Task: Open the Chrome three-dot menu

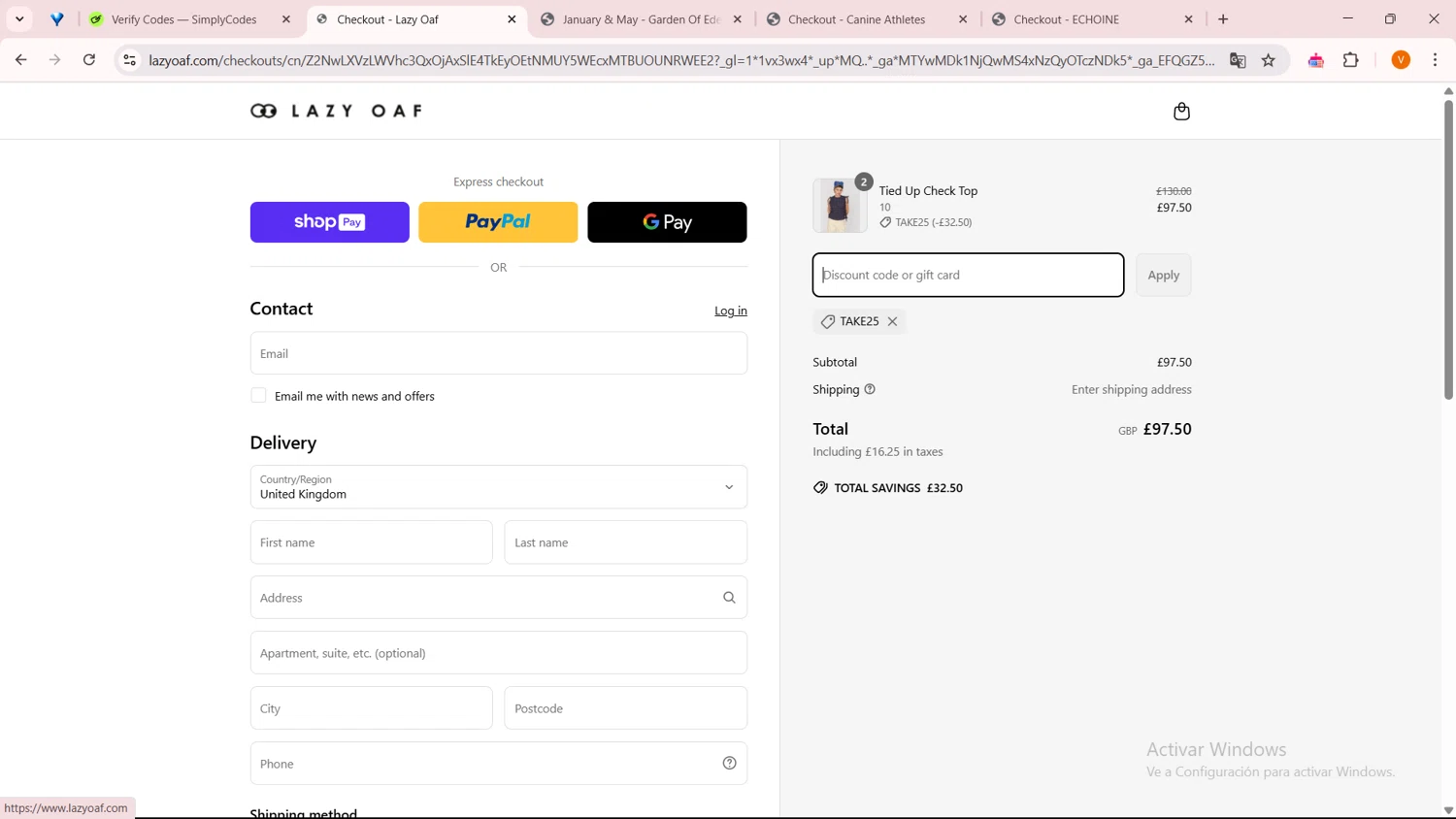Action: tap(1436, 60)
